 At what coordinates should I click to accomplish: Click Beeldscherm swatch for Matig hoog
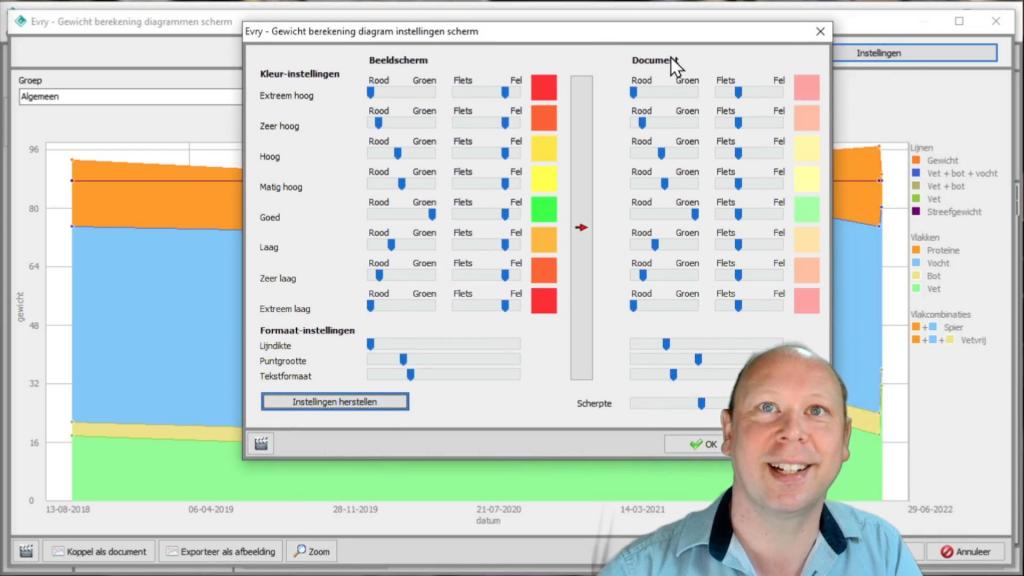click(544, 179)
